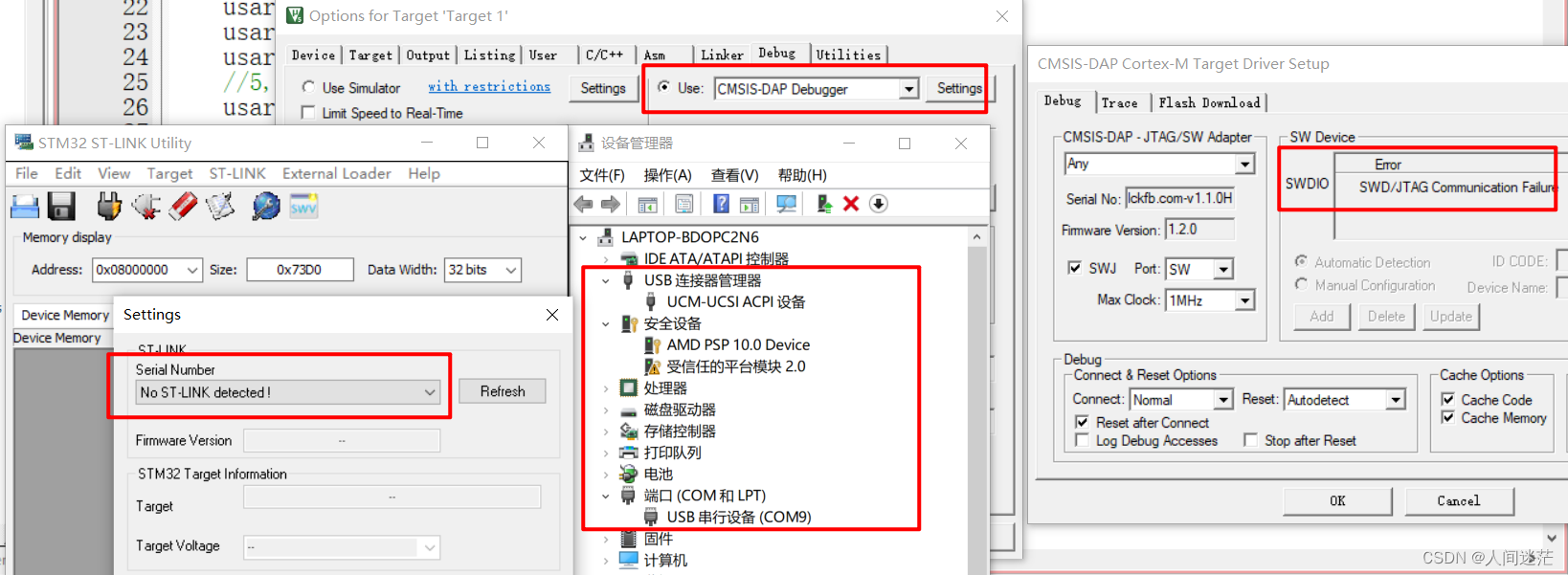Click the Device Manager tree vertical scrollbar
The image size is (1568, 575).
pyautogui.click(x=976, y=402)
